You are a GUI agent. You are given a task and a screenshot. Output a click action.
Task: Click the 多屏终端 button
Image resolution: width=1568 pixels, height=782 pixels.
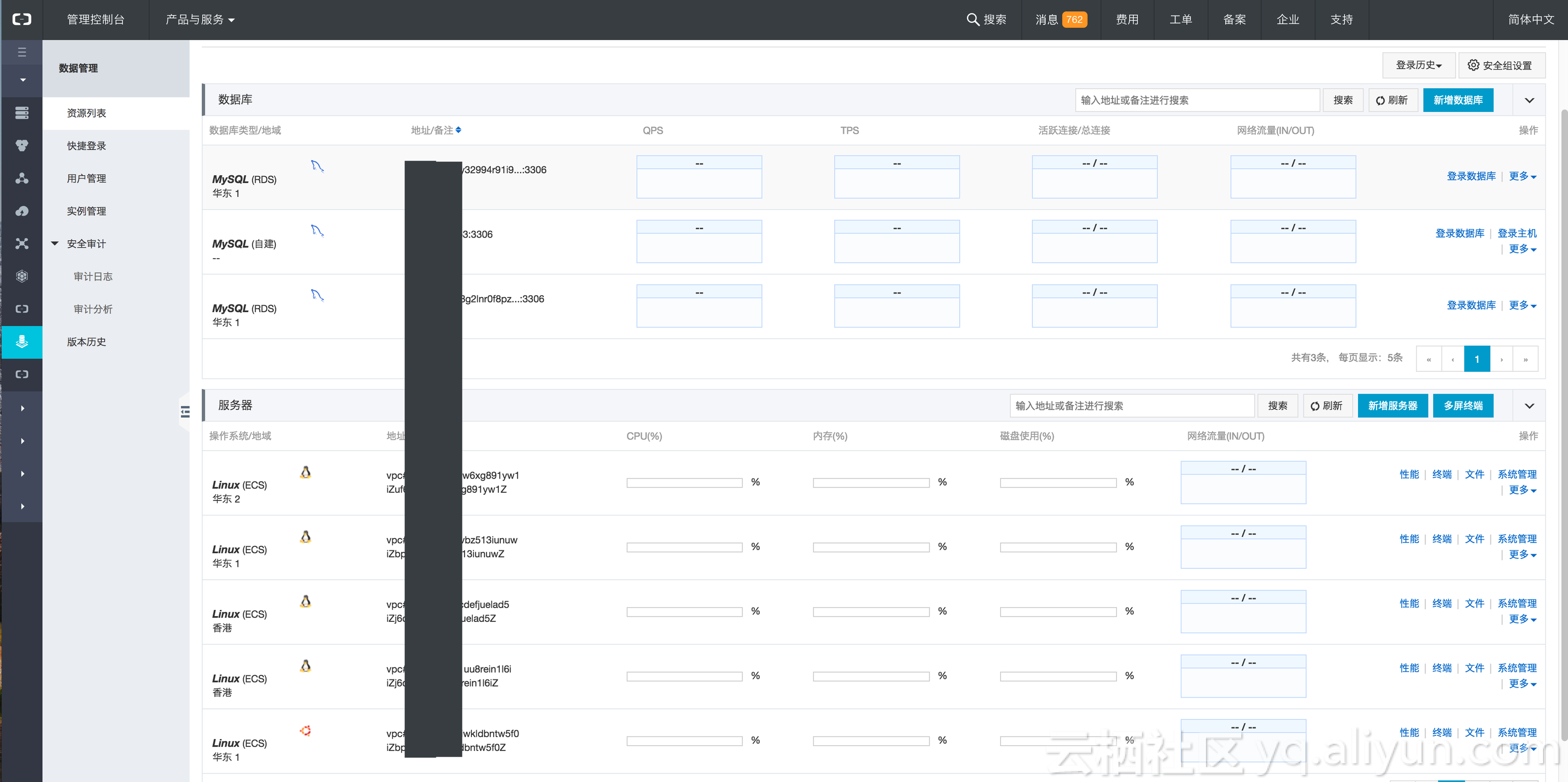click(1462, 406)
